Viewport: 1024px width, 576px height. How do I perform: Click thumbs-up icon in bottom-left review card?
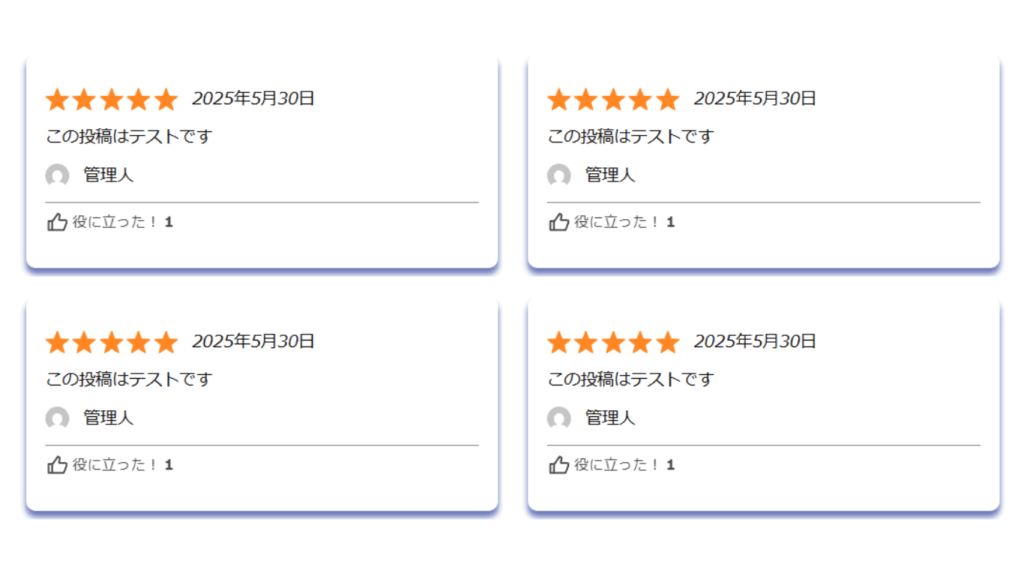(x=57, y=465)
